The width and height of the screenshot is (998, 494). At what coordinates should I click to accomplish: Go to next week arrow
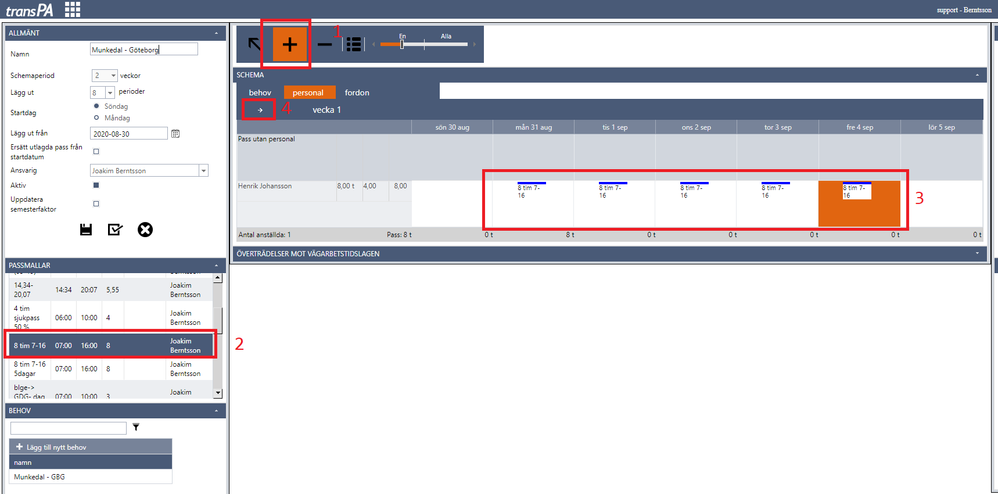(x=260, y=109)
